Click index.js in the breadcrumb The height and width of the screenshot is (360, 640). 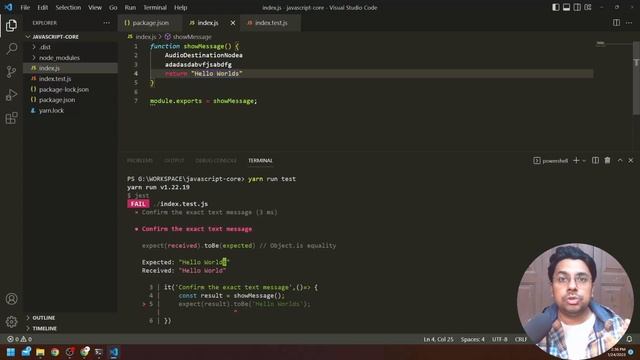(142, 37)
